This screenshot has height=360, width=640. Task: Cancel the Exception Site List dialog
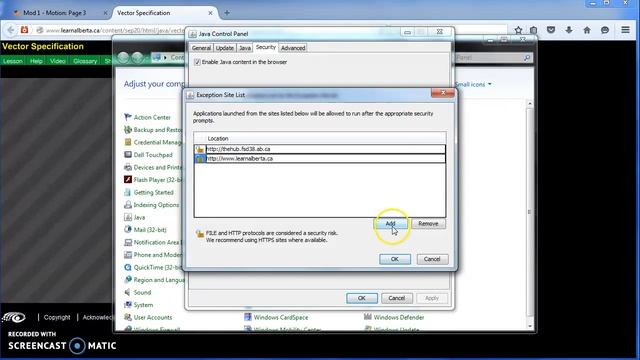(432, 259)
